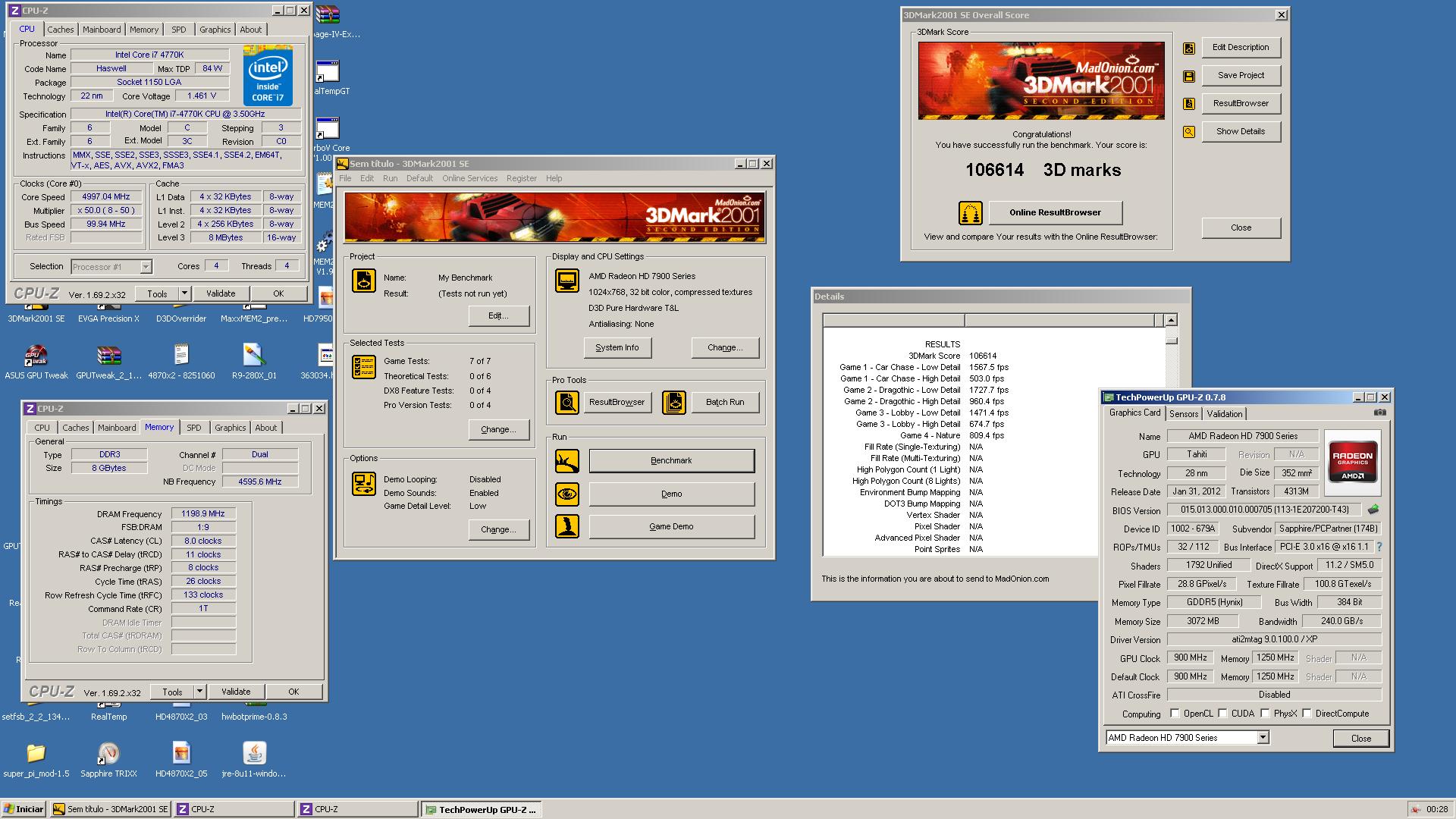Open the Online Services menu
The width and height of the screenshot is (1456, 819).
[469, 178]
